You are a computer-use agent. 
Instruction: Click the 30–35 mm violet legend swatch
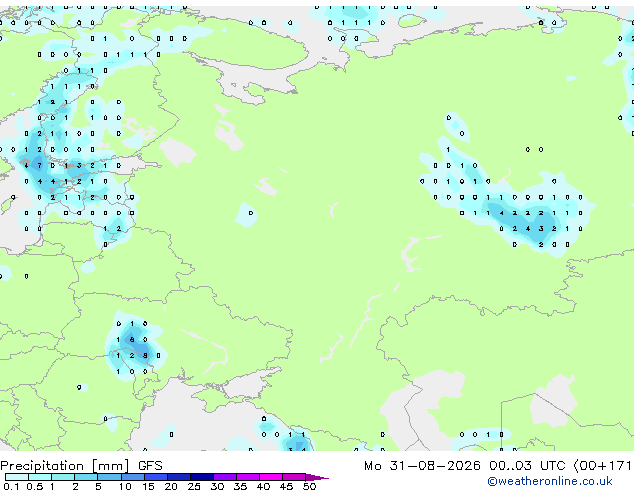[225, 477]
